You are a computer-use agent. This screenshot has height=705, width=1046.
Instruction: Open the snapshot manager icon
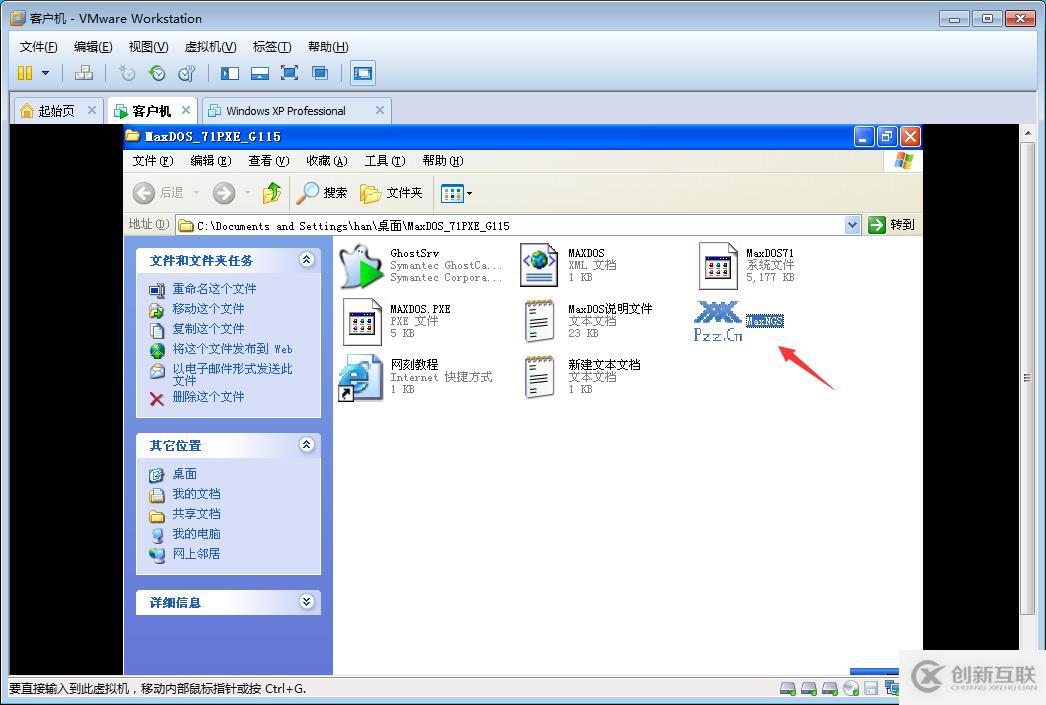[x=187, y=73]
